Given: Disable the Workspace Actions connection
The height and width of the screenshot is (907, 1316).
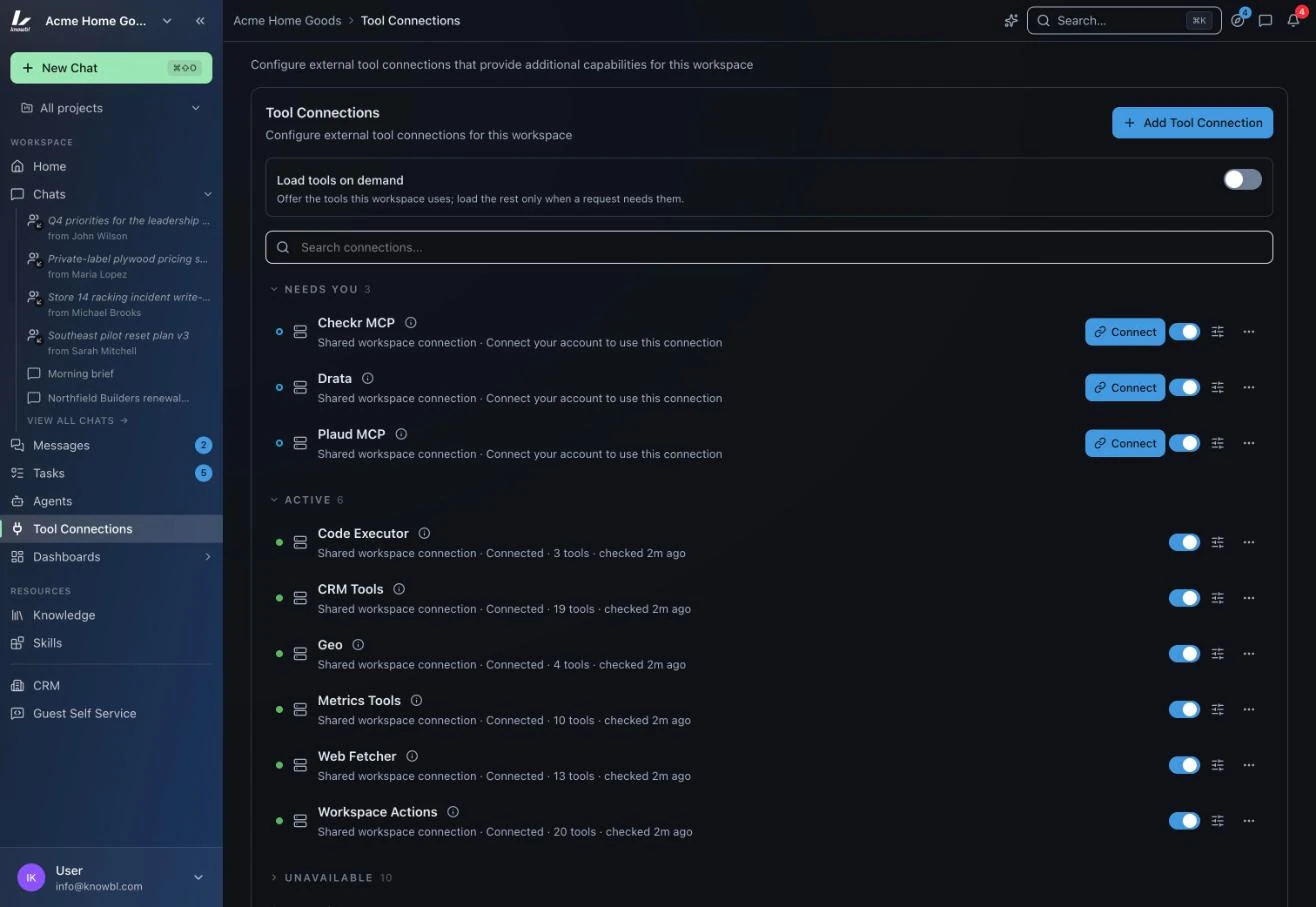Looking at the screenshot, I should [x=1184, y=821].
